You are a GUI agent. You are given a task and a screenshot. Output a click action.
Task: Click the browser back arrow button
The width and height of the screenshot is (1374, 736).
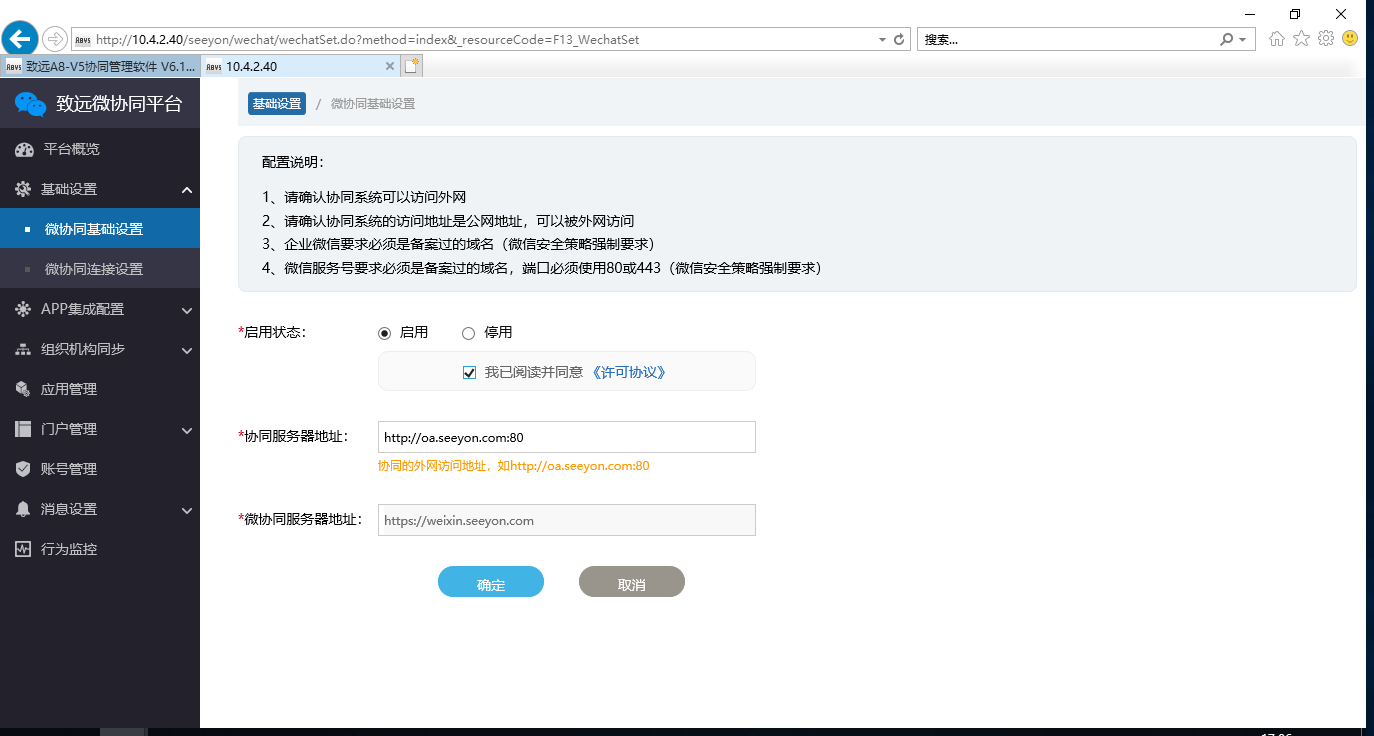tap(20, 39)
